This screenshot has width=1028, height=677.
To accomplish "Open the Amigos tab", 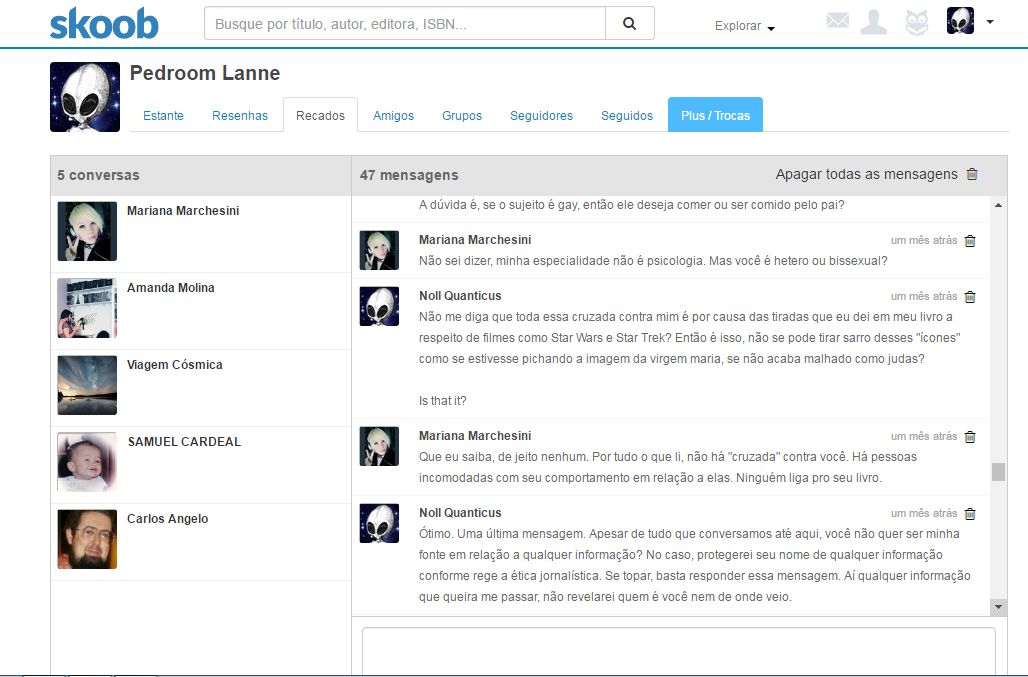I will coord(393,115).
